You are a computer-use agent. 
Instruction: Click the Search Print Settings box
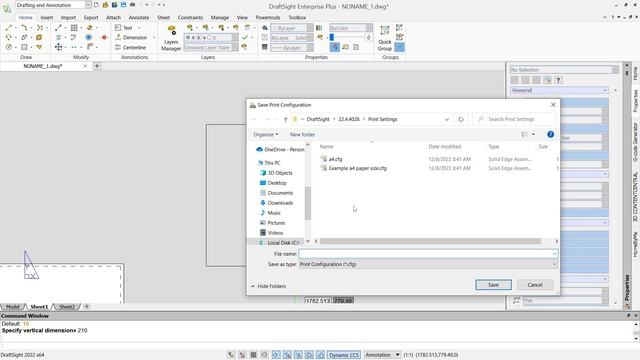pos(514,119)
